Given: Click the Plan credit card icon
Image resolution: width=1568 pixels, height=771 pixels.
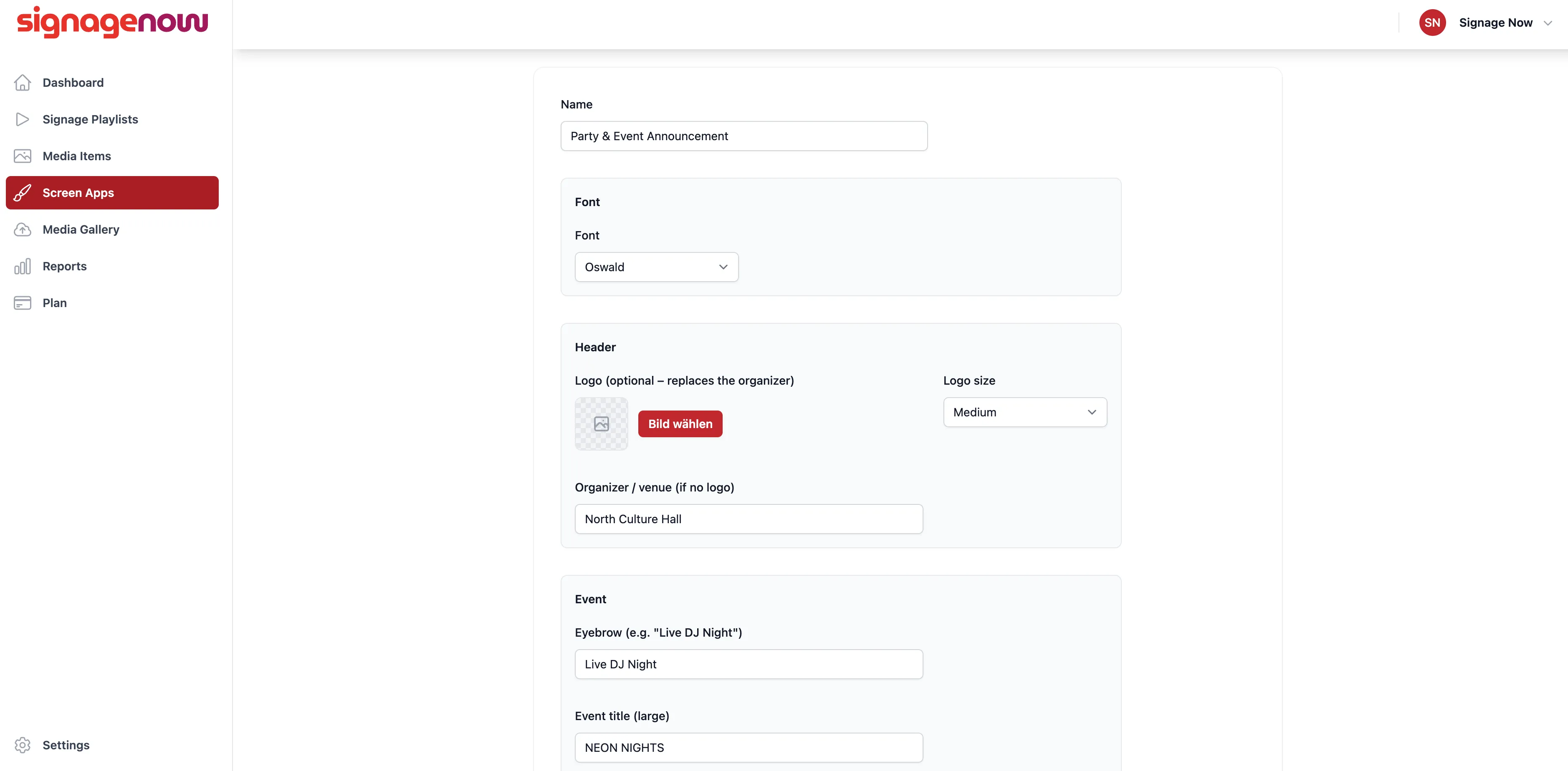Looking at the screenshot, I should (23, 303).
